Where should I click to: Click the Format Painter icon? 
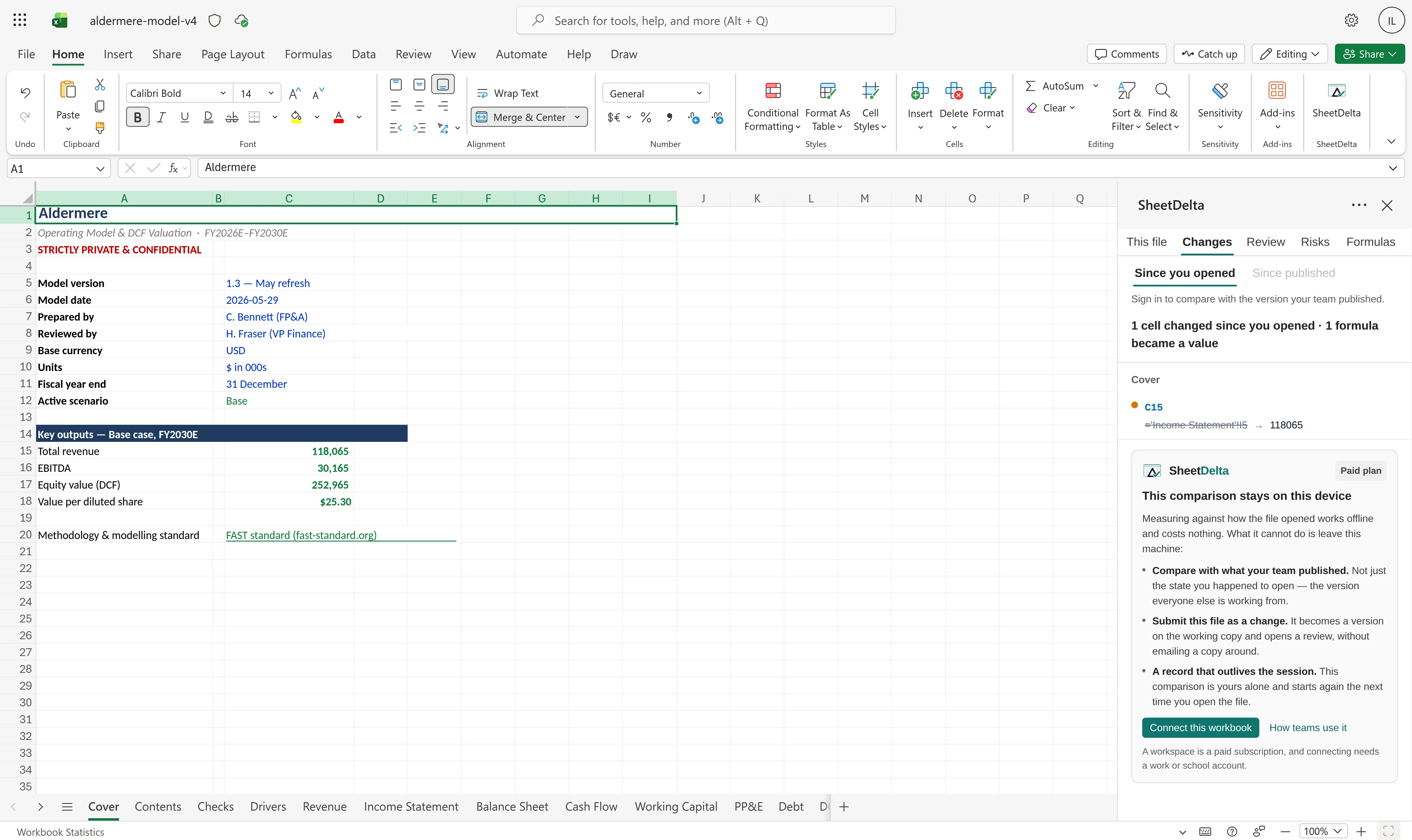pos(100,127)
